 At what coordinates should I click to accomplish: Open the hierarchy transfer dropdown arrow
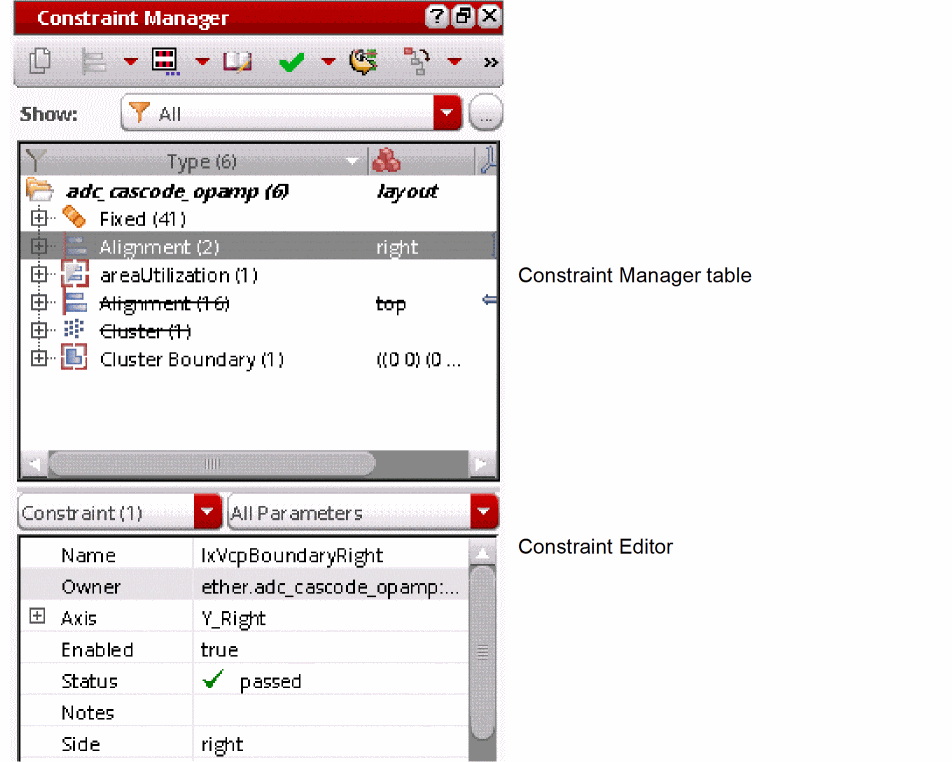tap(454, 61)
